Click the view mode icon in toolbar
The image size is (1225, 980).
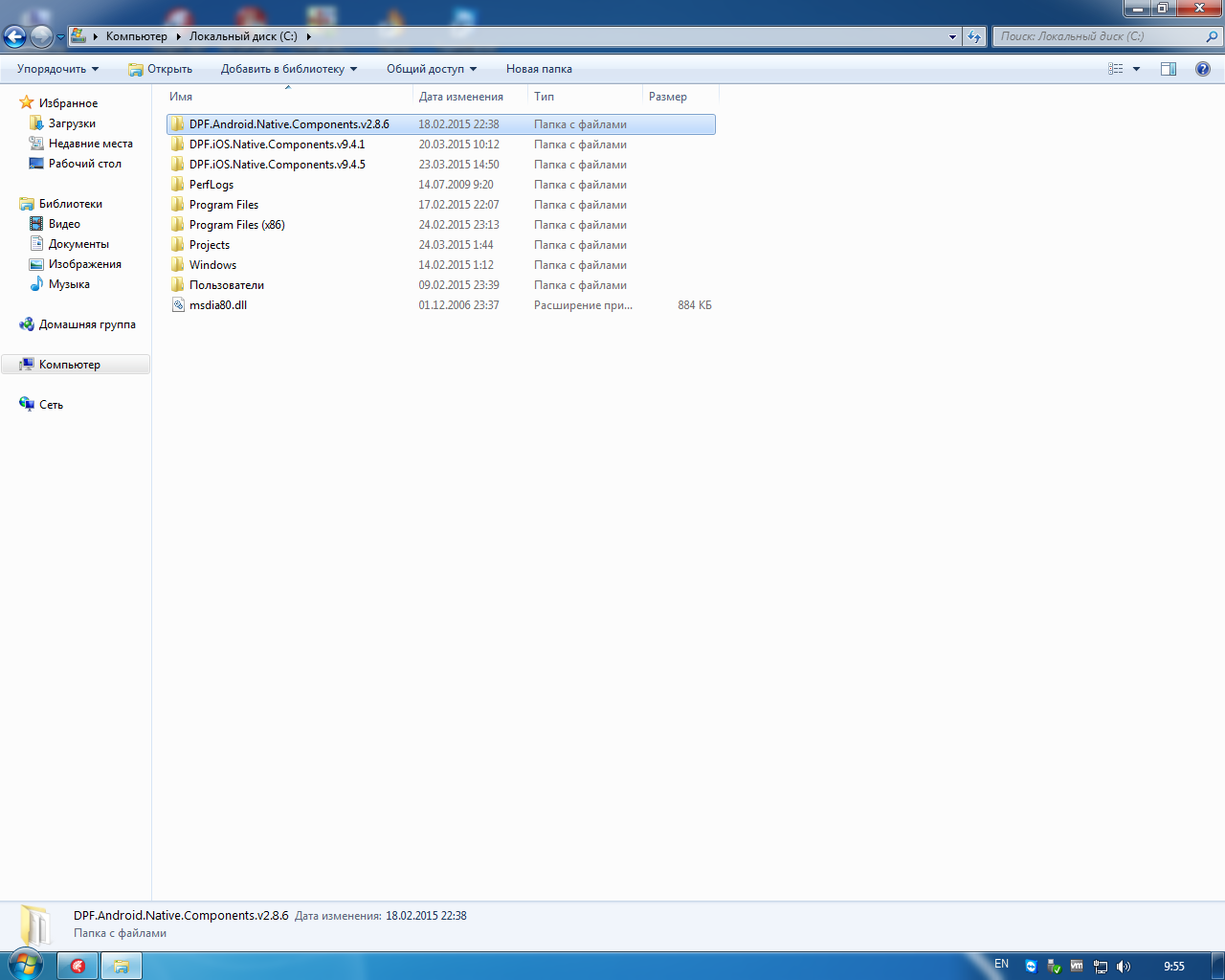click(x=1116, y=69)
